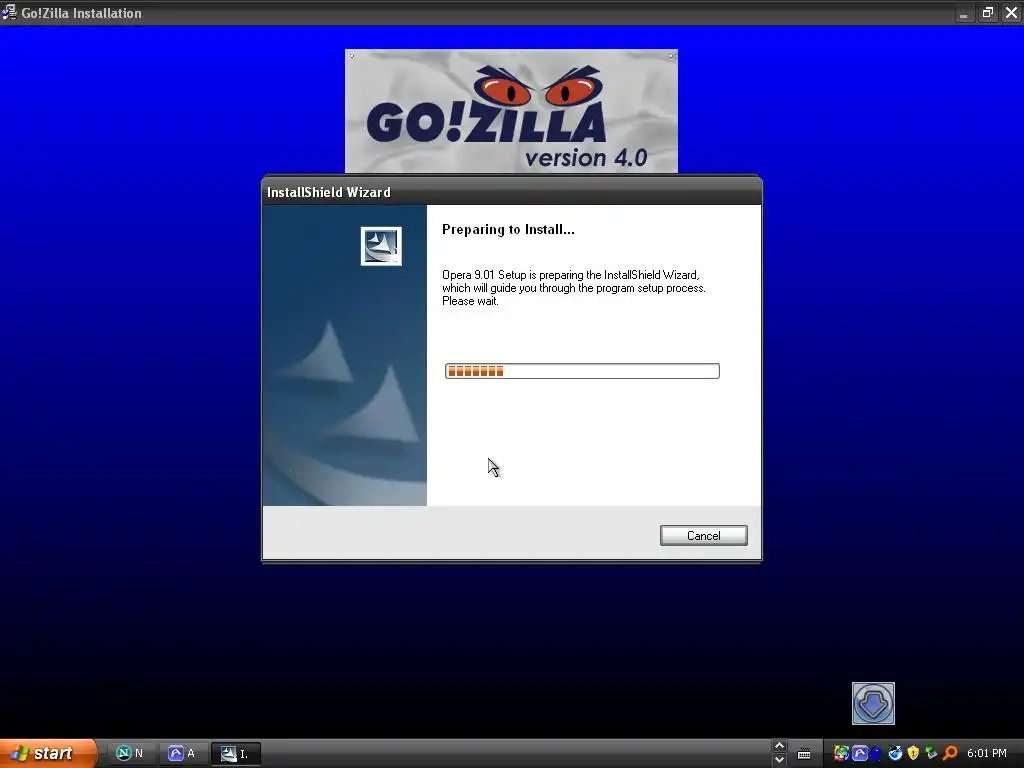Switch to the 'A' taskbar button
This screenshot has height=768, width=1024.
(182, 754)
